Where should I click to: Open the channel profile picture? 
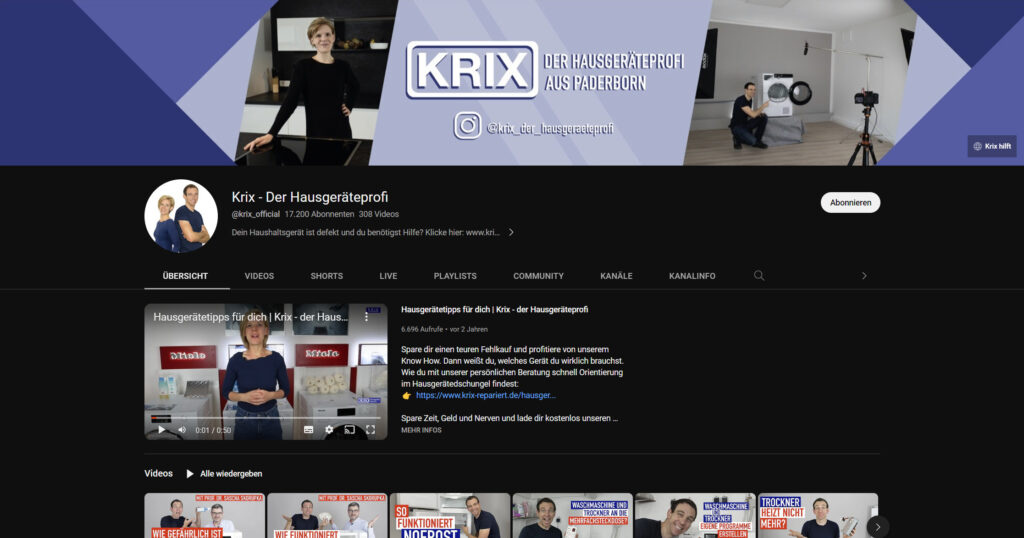pyautogui.click(x=181, y=216)
